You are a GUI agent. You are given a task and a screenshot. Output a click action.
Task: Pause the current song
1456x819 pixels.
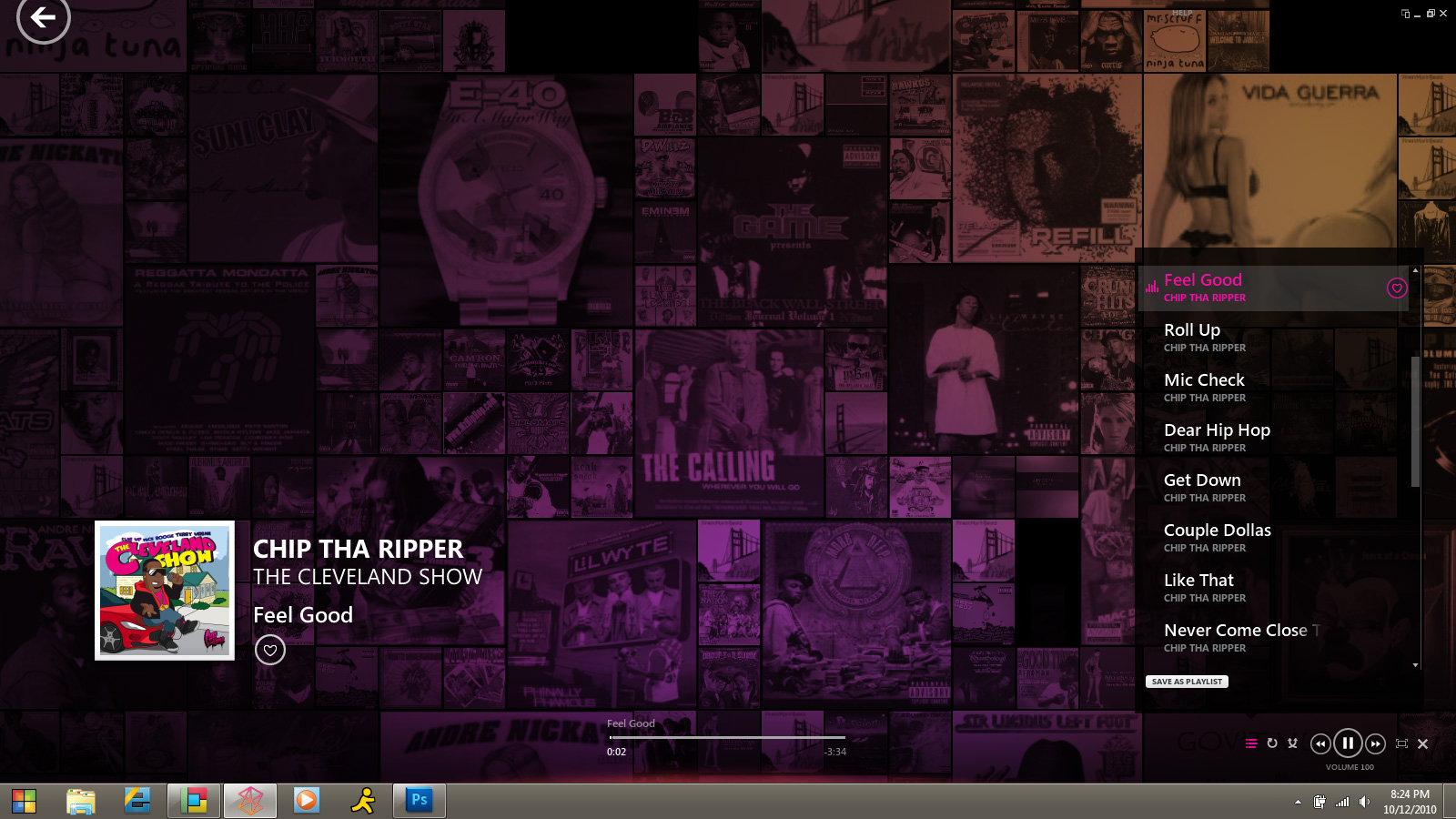click(x=1348, y=743)
